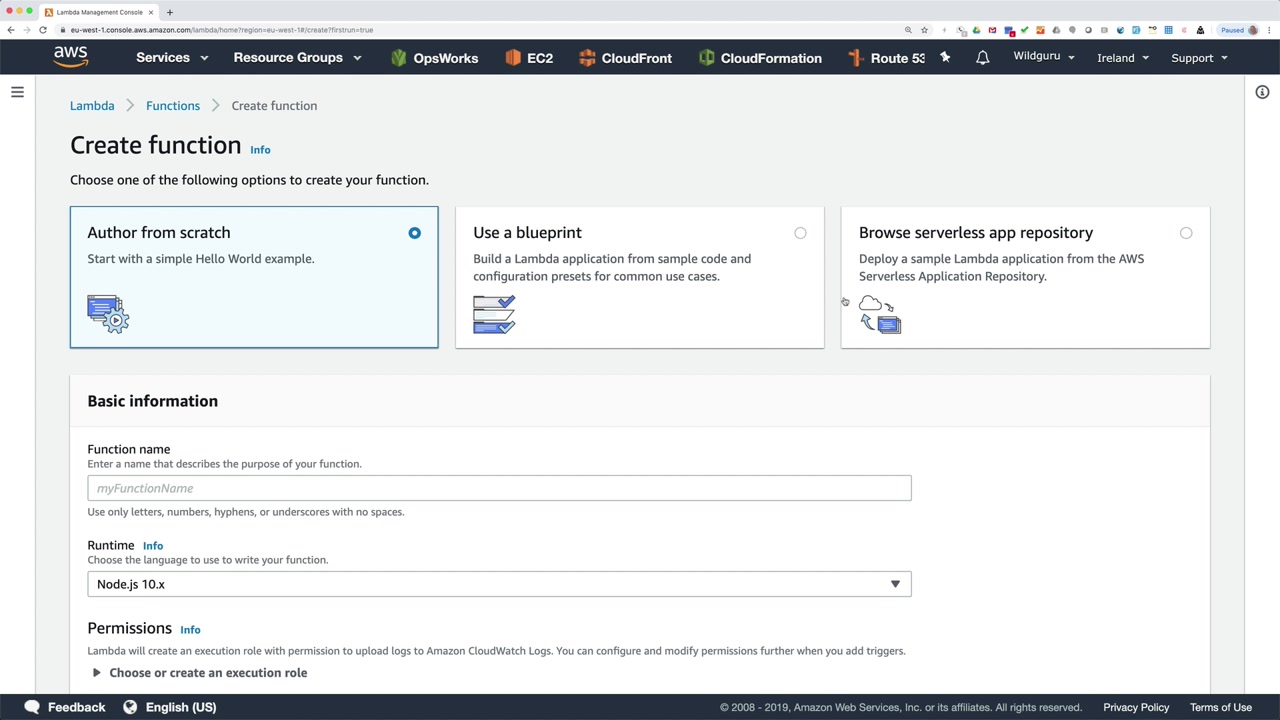Screen dimensions: 1280x720
Task: Switch to the Lambda Management Console tab
Action: point(99,12)
